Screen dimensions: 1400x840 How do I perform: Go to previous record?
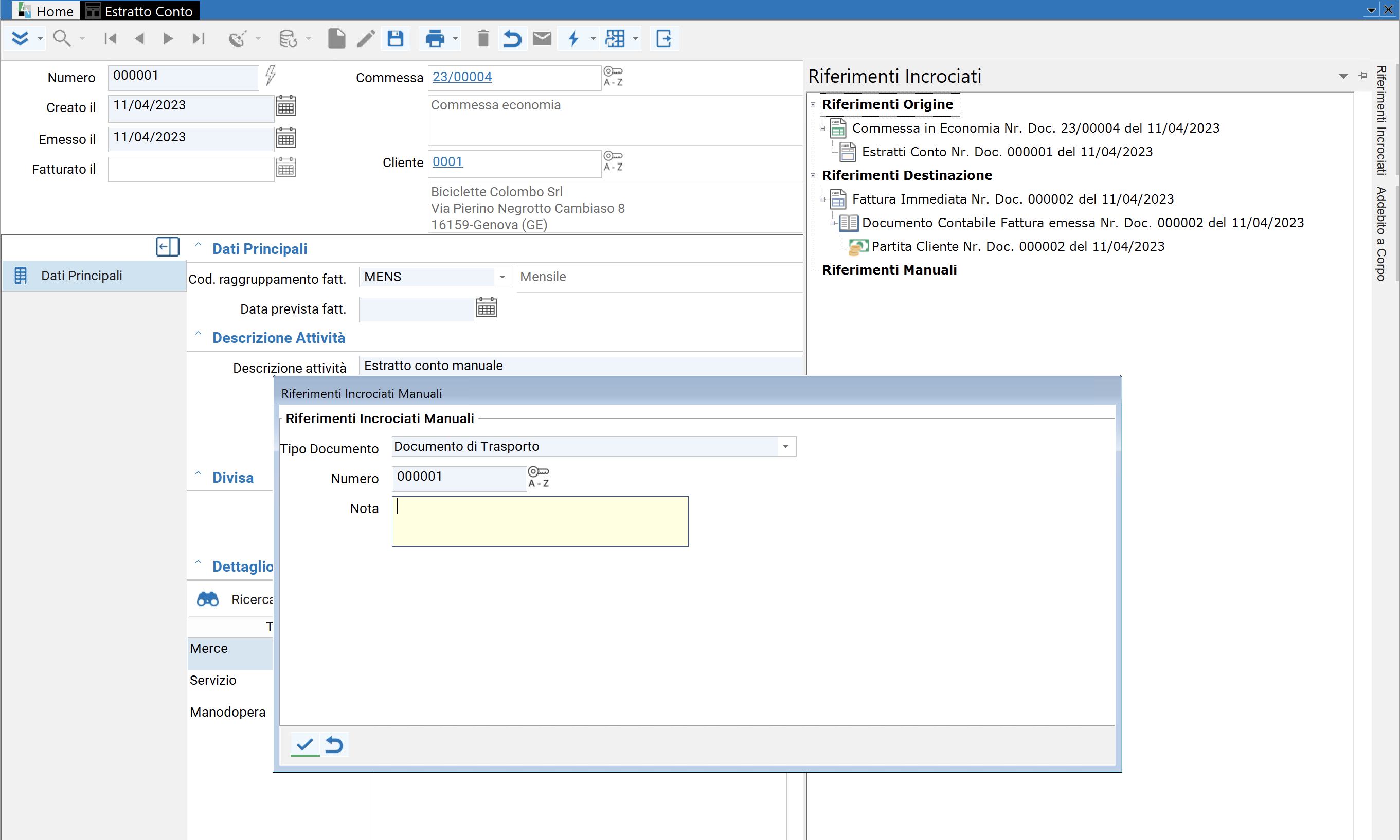(140, 39)
